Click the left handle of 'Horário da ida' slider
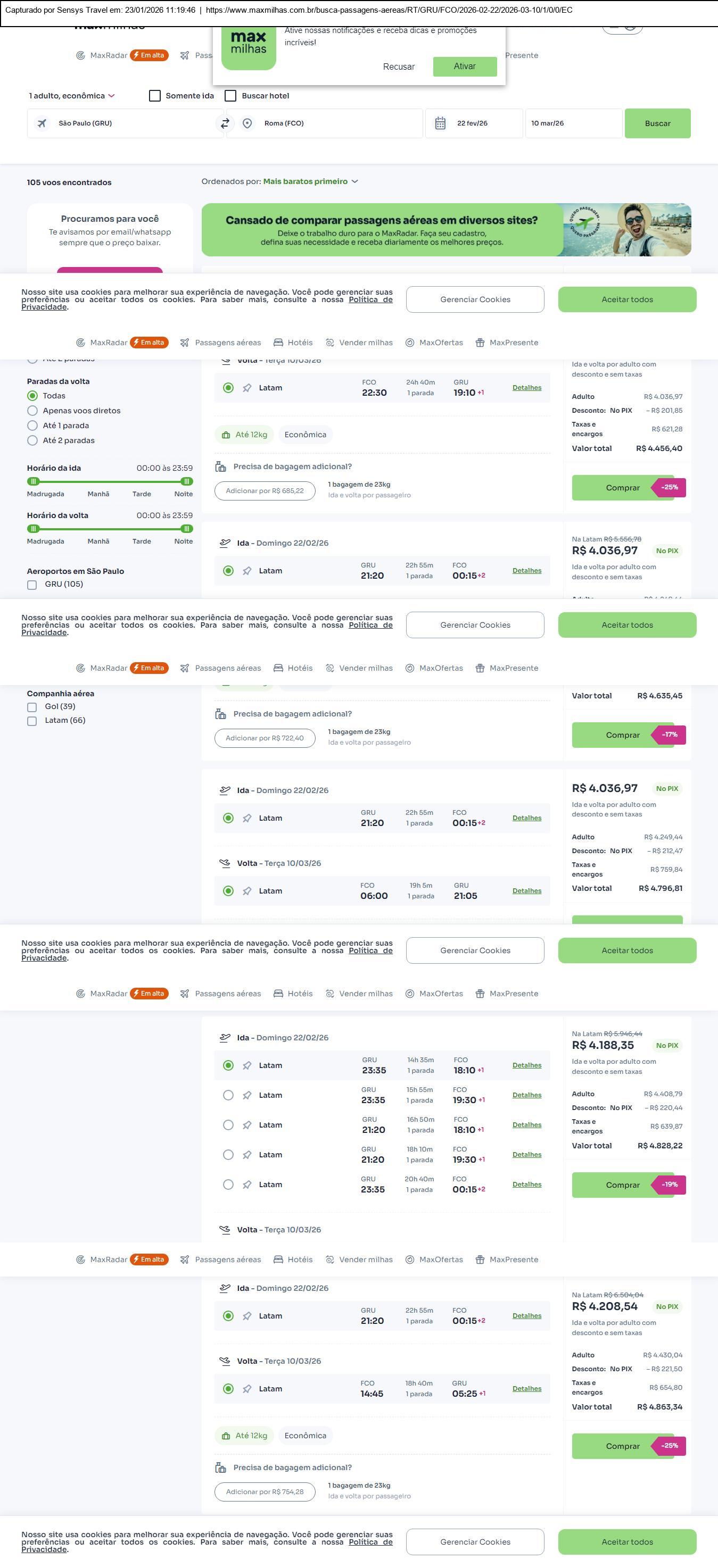This screenshot has width=718, height=1568. (34, 481)
